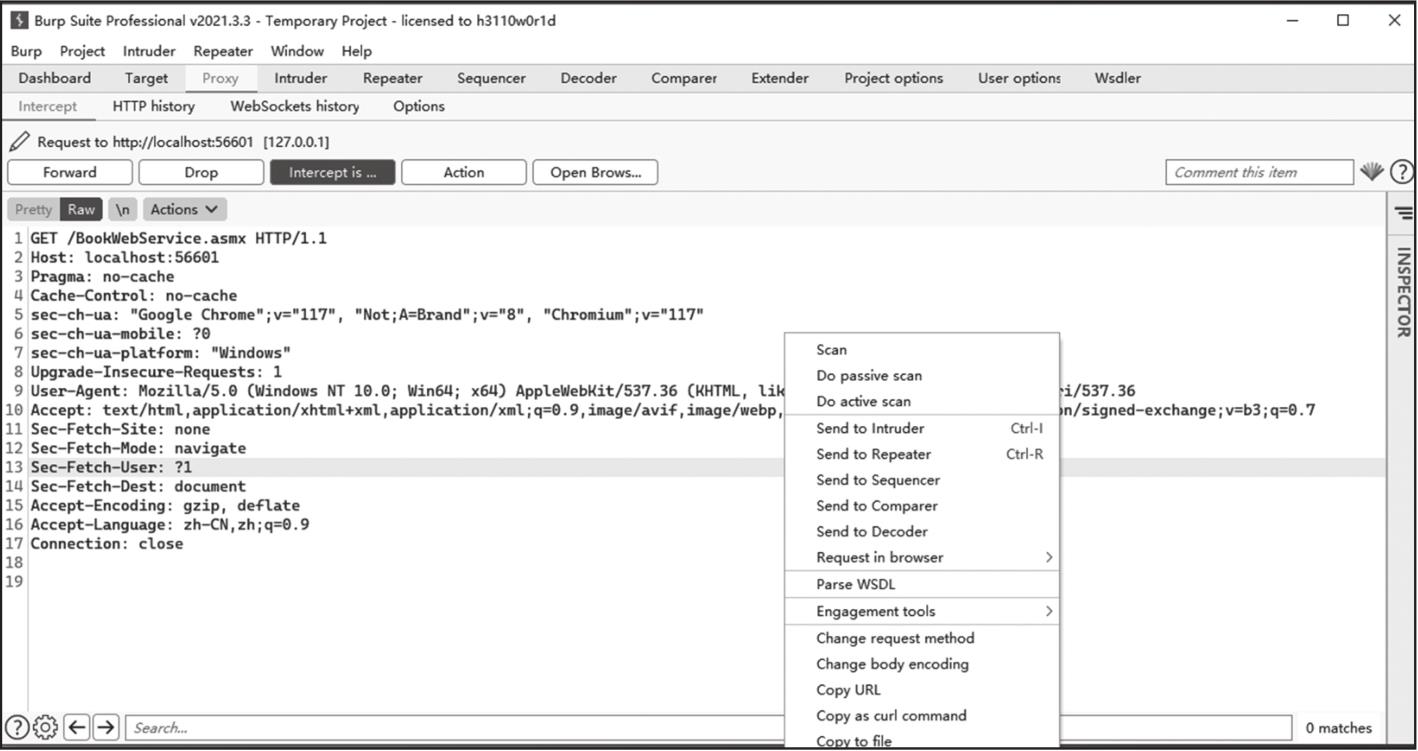This screenshot has height=751, width=1418.
Task: Switch to Pretty message view
Action: point(33,209)
